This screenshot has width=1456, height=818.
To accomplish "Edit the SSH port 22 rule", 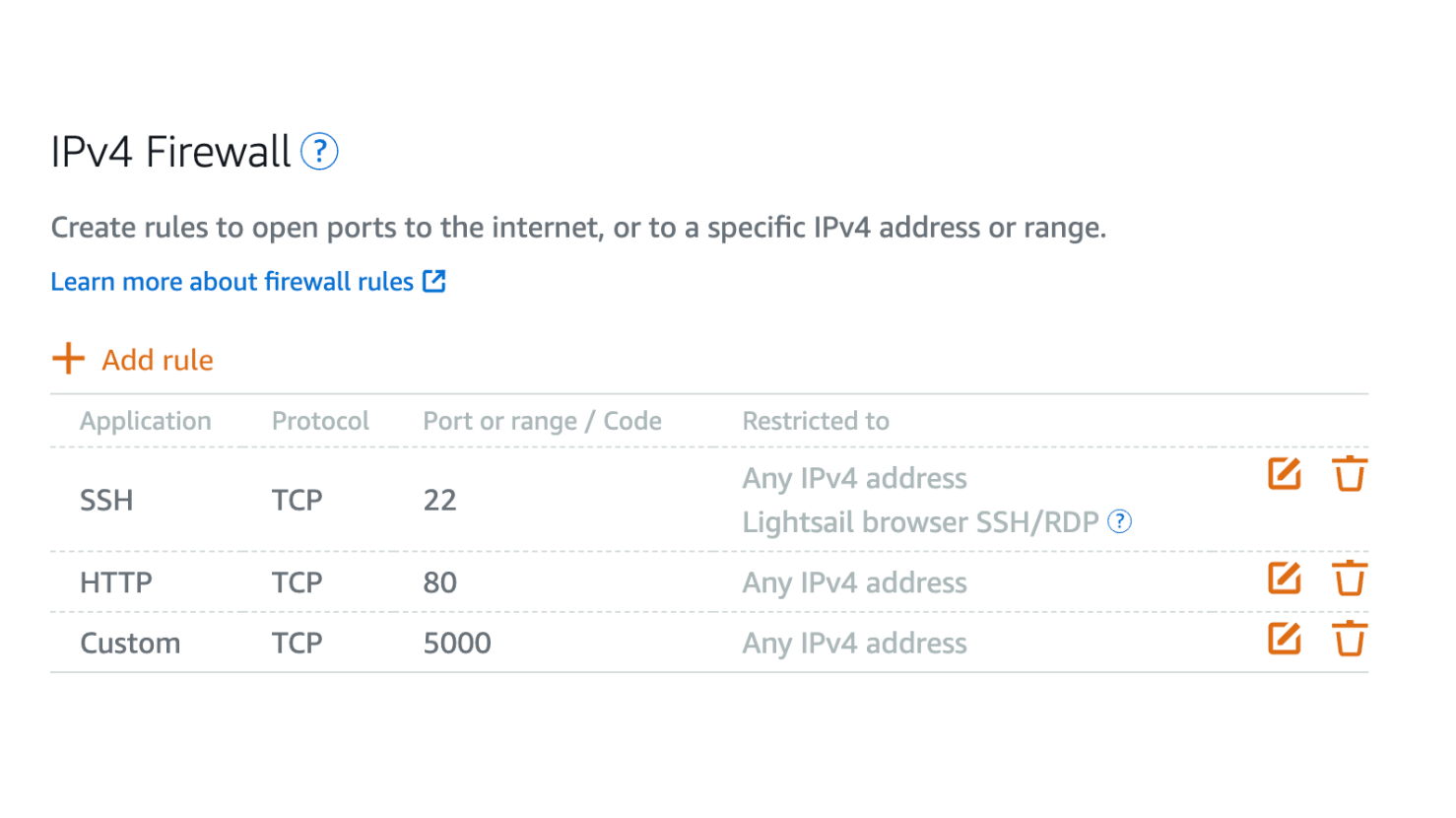I will [x=1284, y=474].
